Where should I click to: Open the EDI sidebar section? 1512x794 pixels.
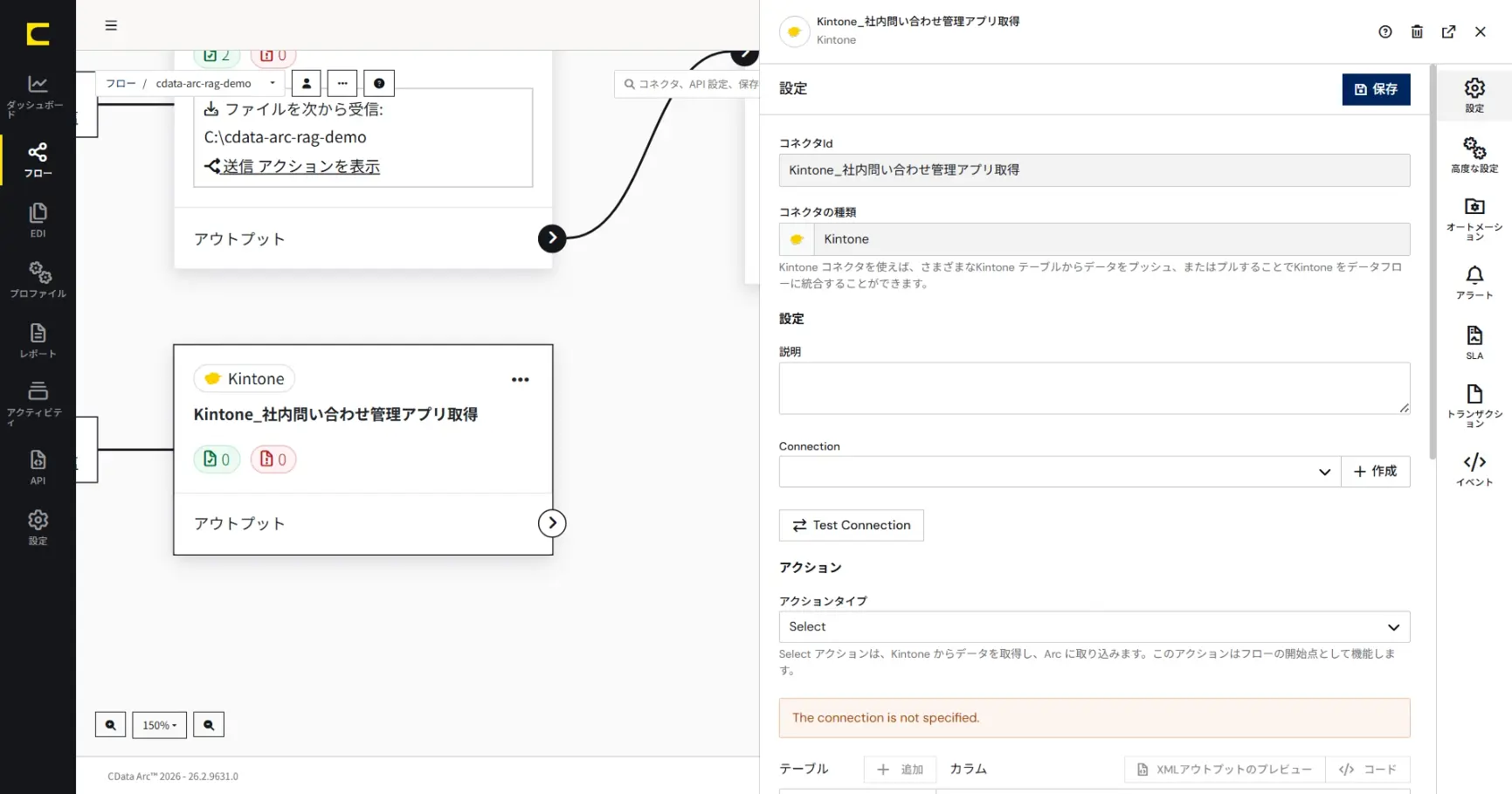click(38, 220)
